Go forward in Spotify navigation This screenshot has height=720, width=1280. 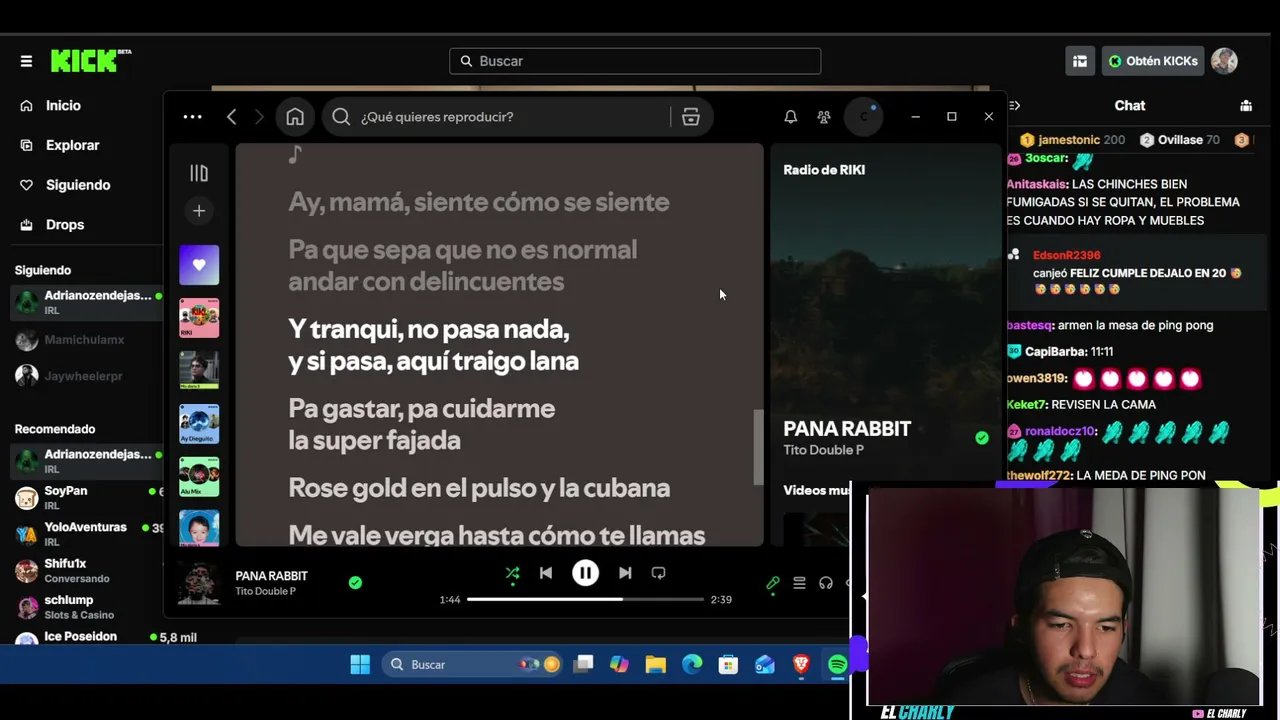coord(259,117)
